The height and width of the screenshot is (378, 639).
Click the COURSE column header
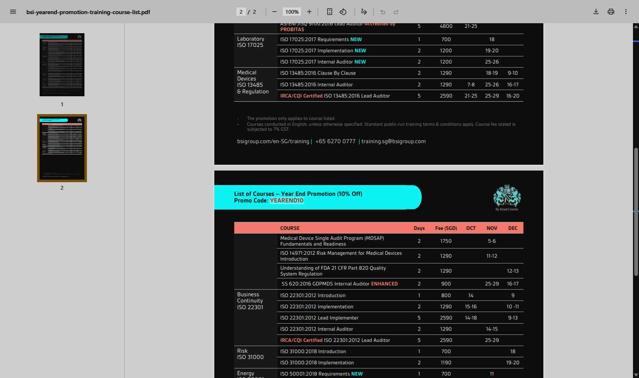click(x=290, y=228)
